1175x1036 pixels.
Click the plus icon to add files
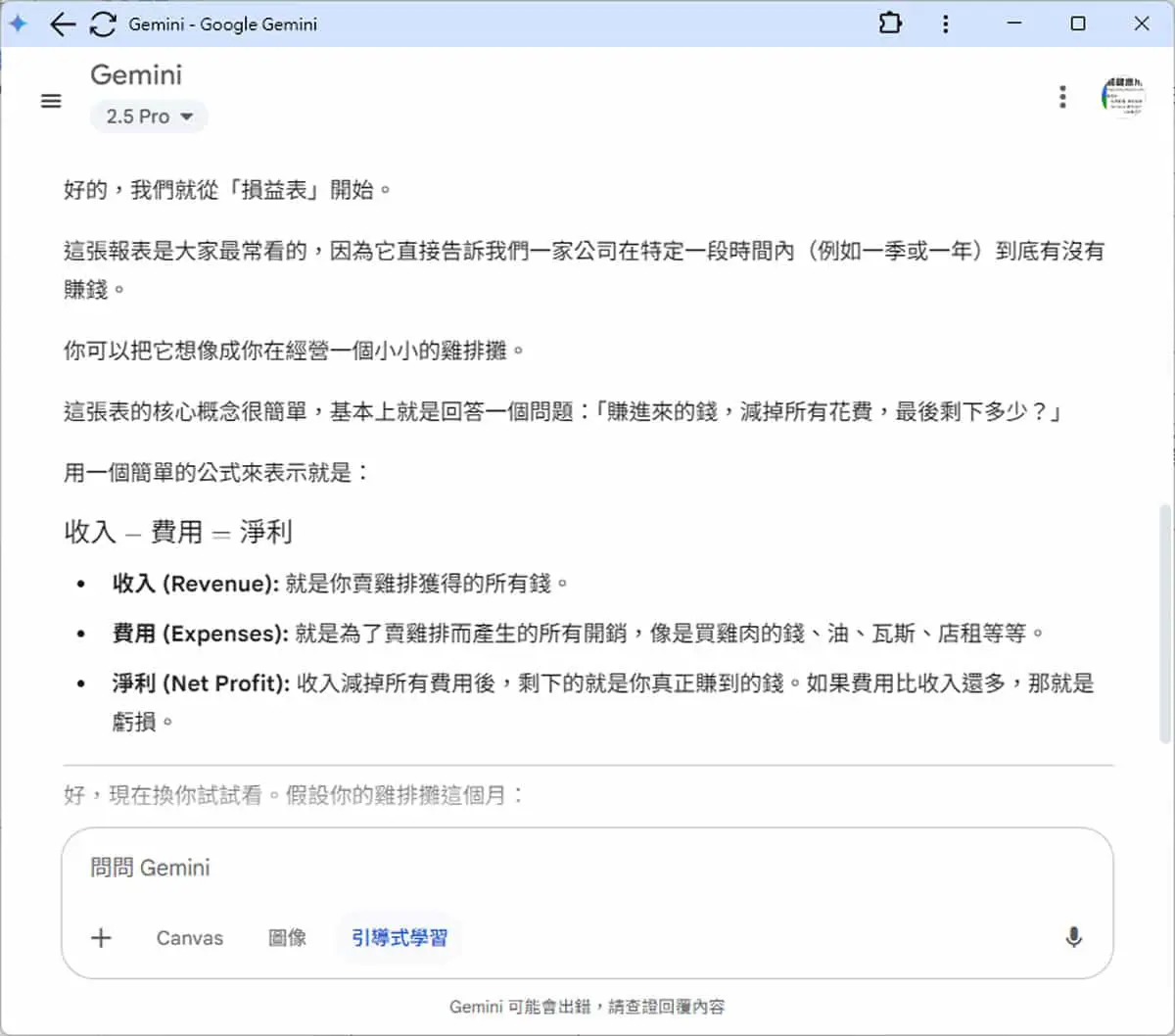101,937
